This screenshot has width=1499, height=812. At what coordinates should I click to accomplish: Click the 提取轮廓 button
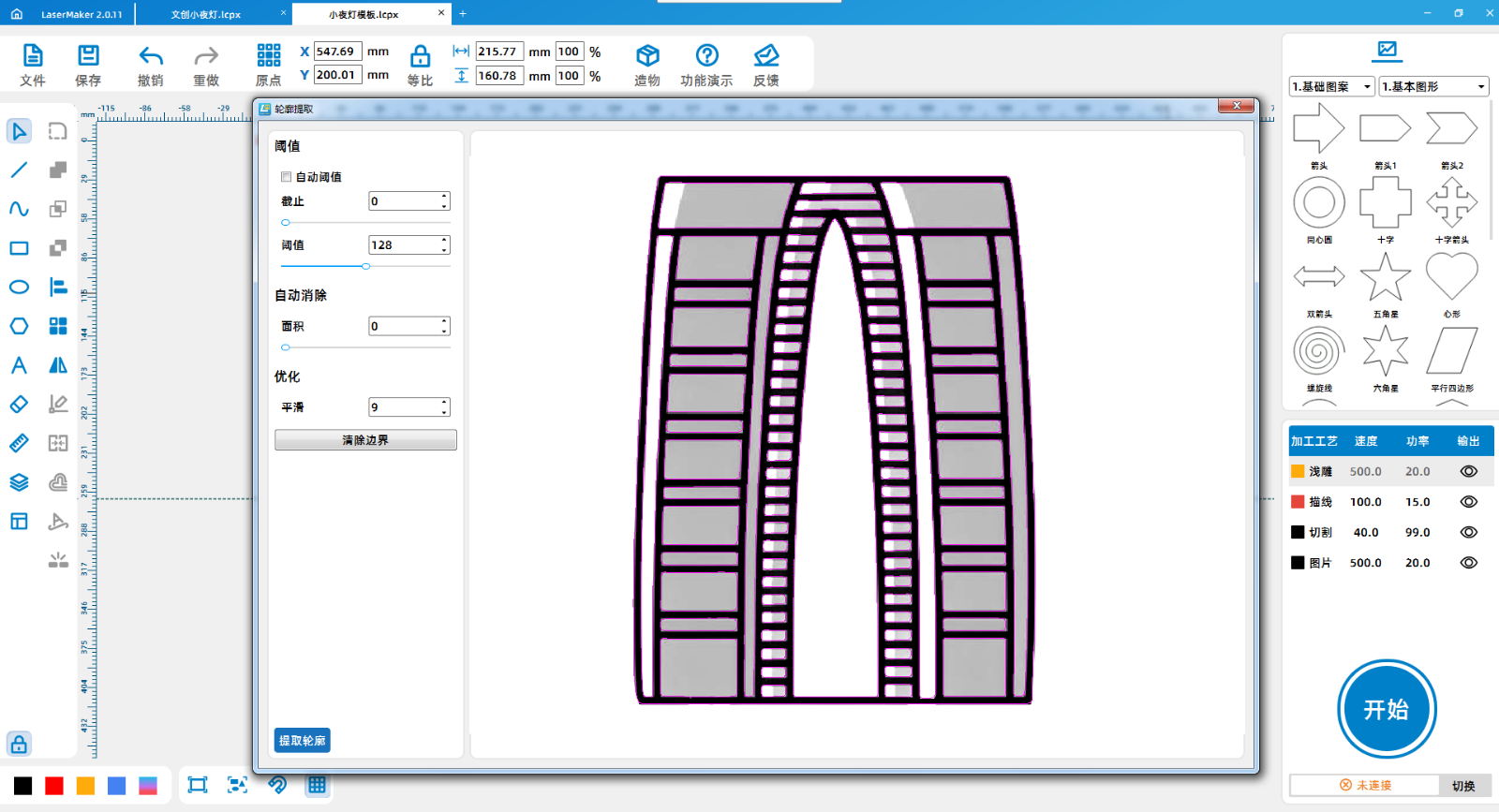(302, 741)
